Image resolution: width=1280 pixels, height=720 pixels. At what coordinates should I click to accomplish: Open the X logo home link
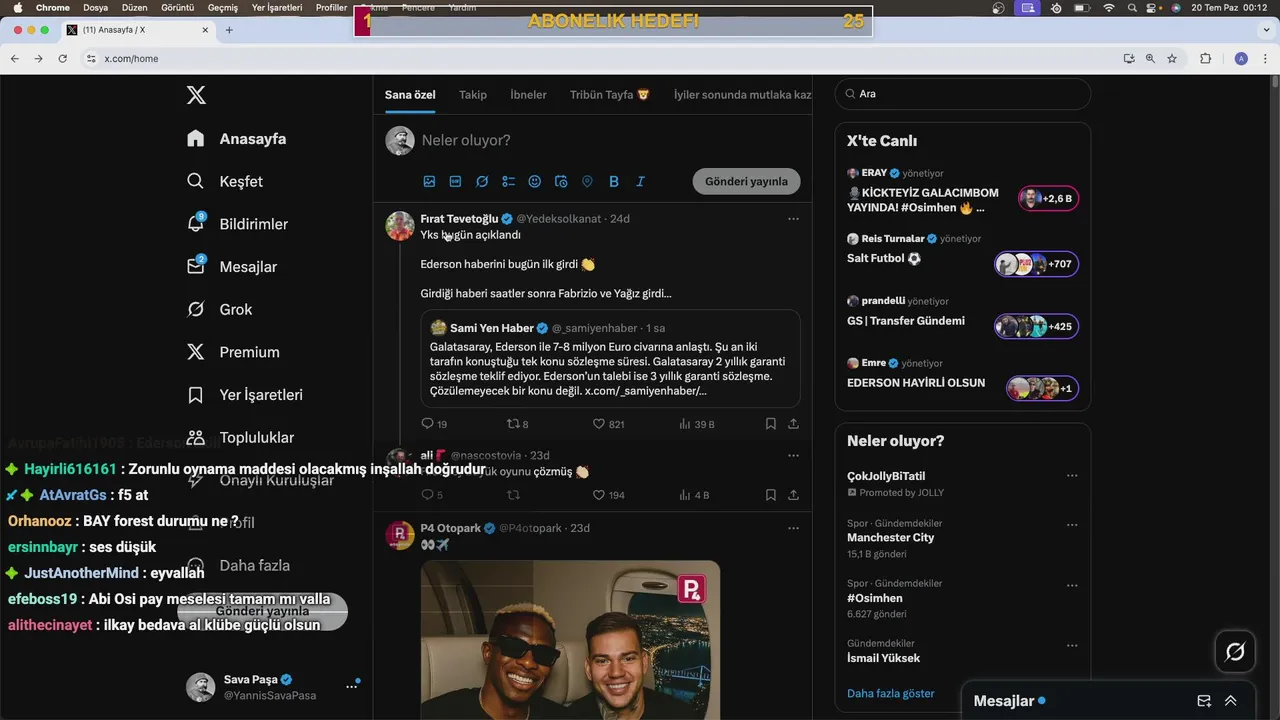coord(196,95)
